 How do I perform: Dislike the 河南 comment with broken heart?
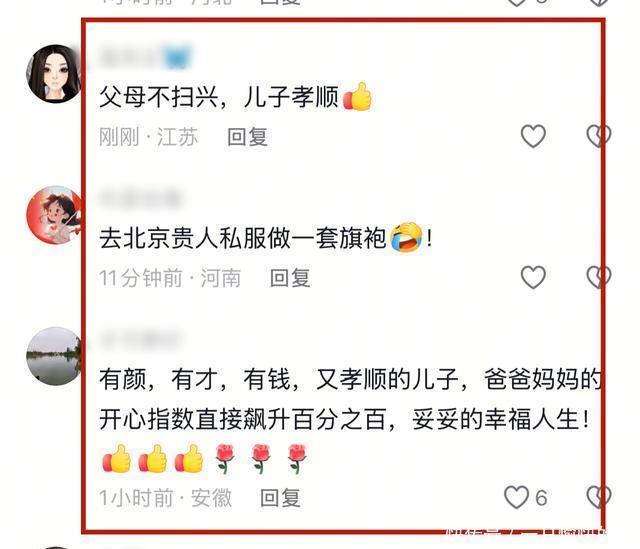point(599,277)
